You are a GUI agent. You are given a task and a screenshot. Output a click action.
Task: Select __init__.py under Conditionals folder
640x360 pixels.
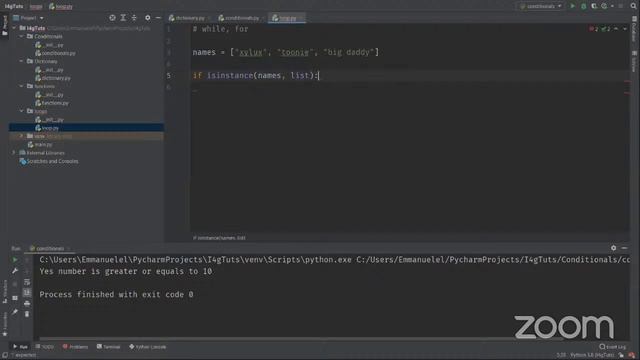(49, 45)
